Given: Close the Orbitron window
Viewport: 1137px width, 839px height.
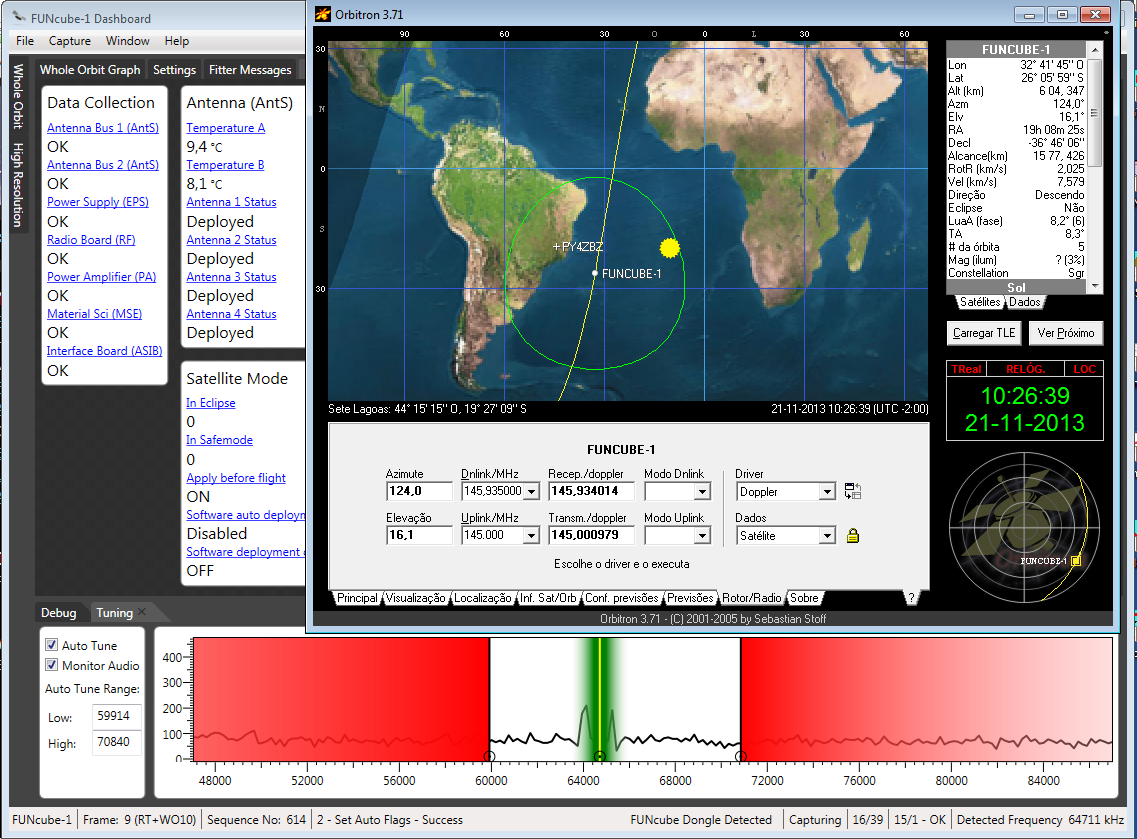Looking at the screenshot, I should tap(1096, 15).
